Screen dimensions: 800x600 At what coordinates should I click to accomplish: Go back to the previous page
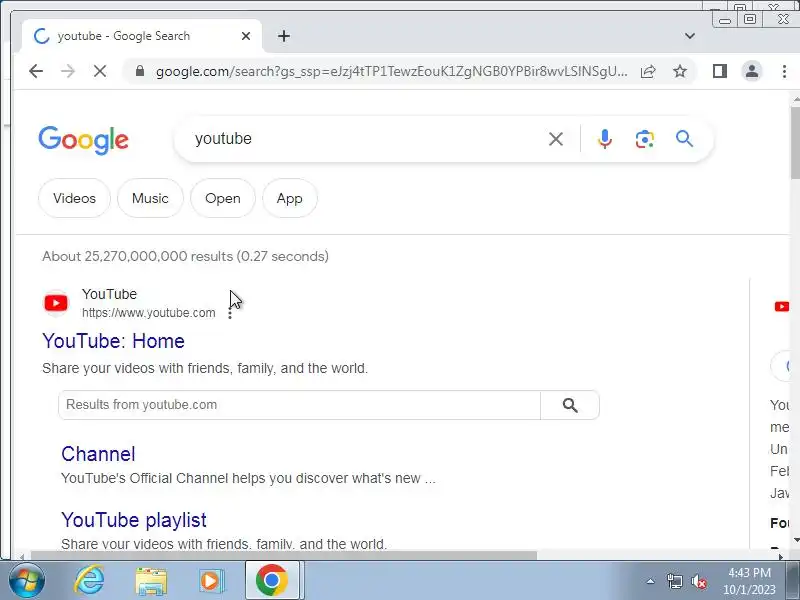pos(36,71)
